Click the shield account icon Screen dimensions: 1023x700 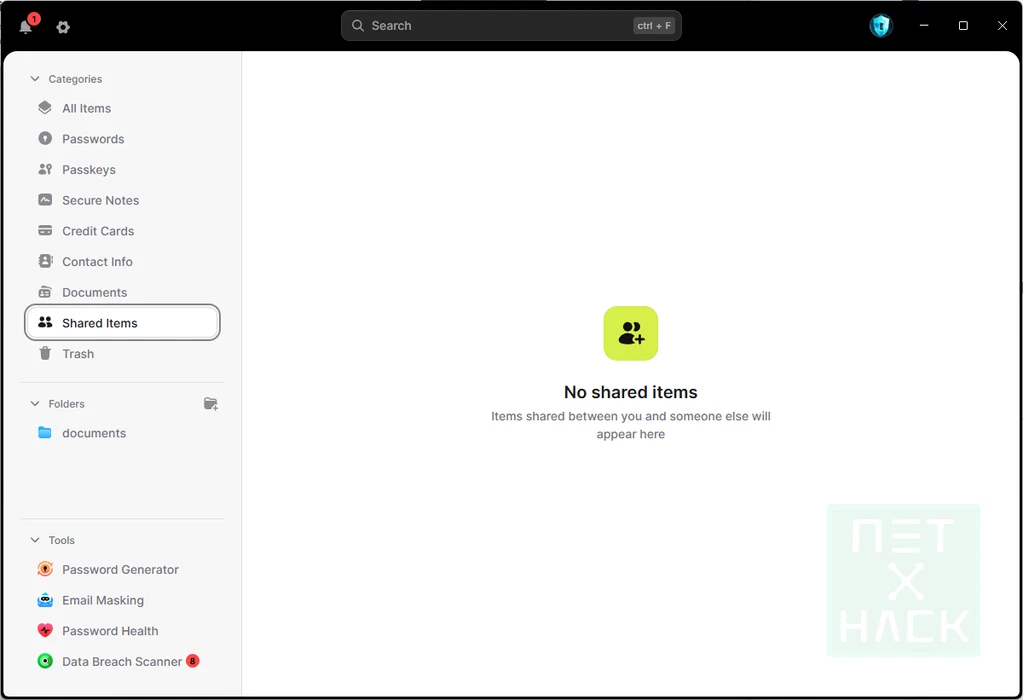pos(880,26)
